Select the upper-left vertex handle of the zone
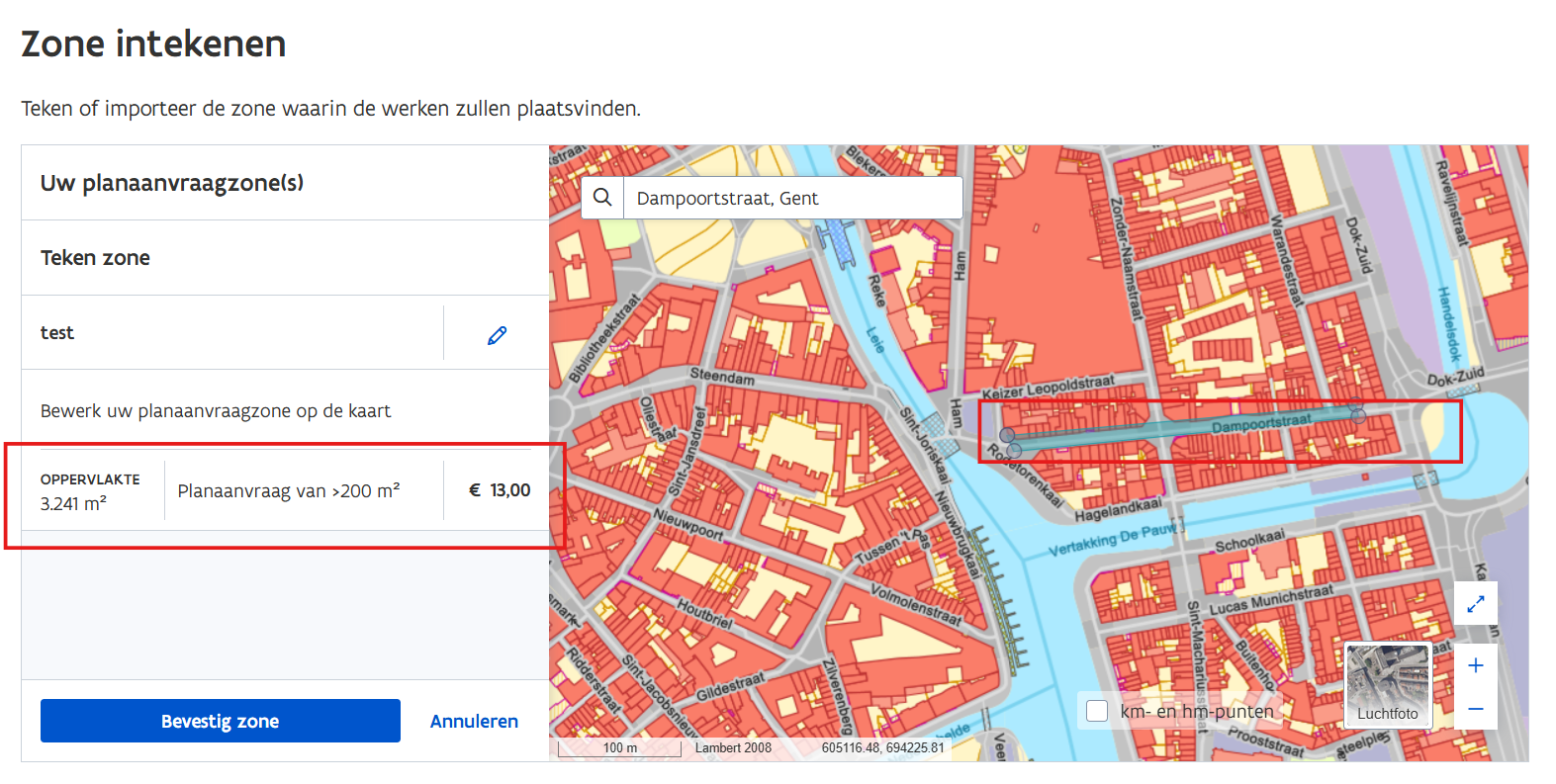 pos(1007,435)
